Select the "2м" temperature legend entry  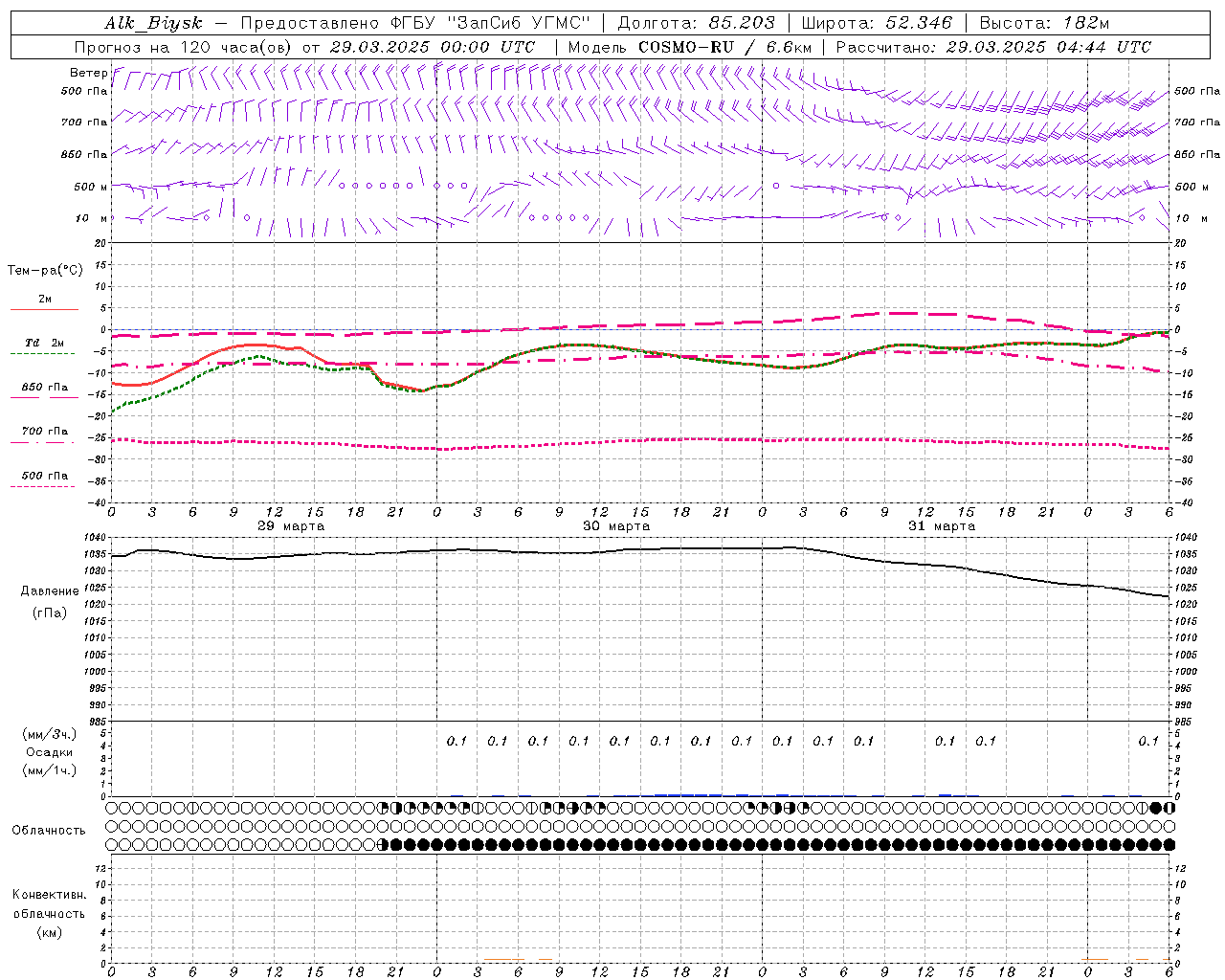pyautogui.click(x=45, y=299)
